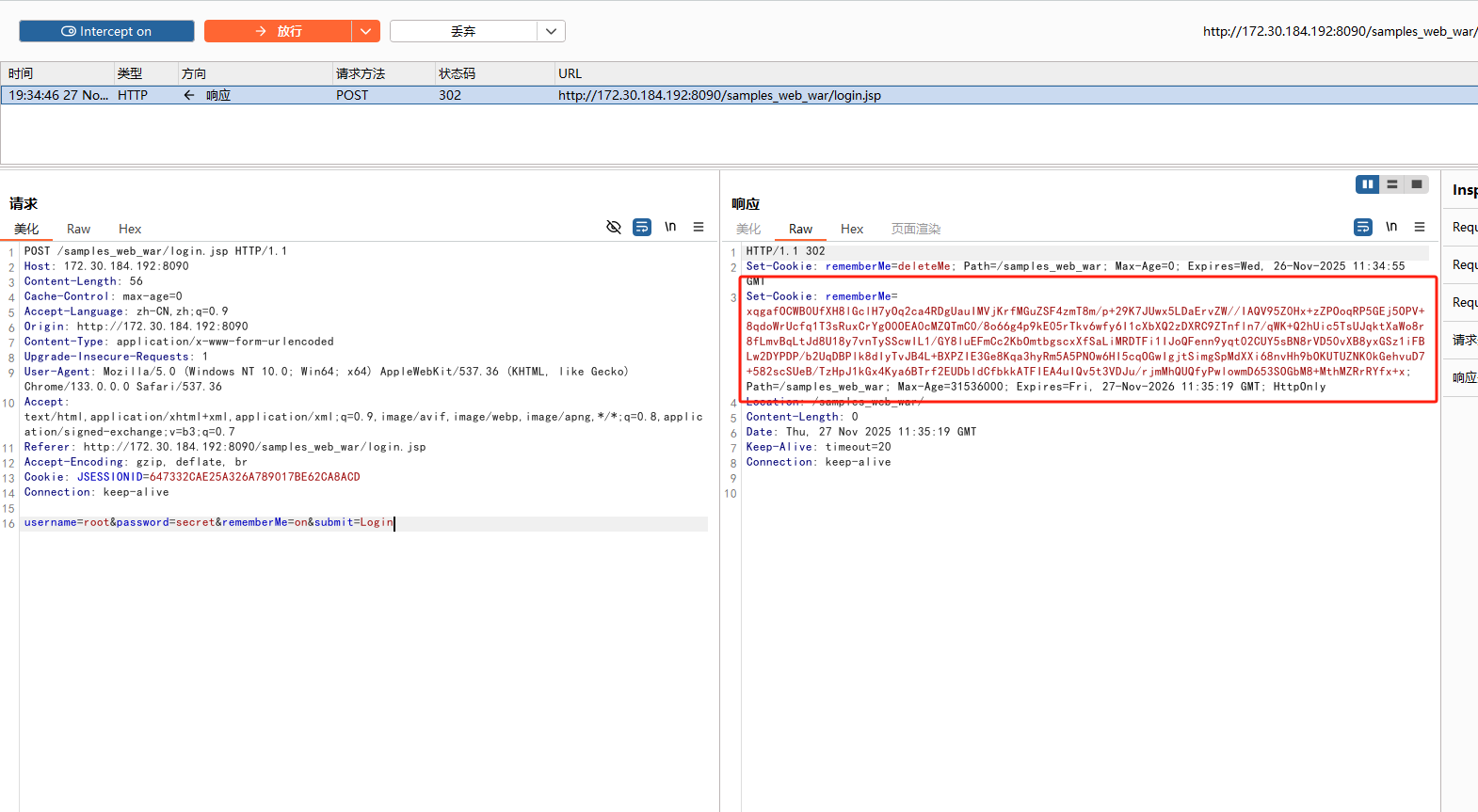The width and height of the screenshot is (1478, 812).
Task: Select the combined tabbed layout icon
Action: click(1417, 184)
